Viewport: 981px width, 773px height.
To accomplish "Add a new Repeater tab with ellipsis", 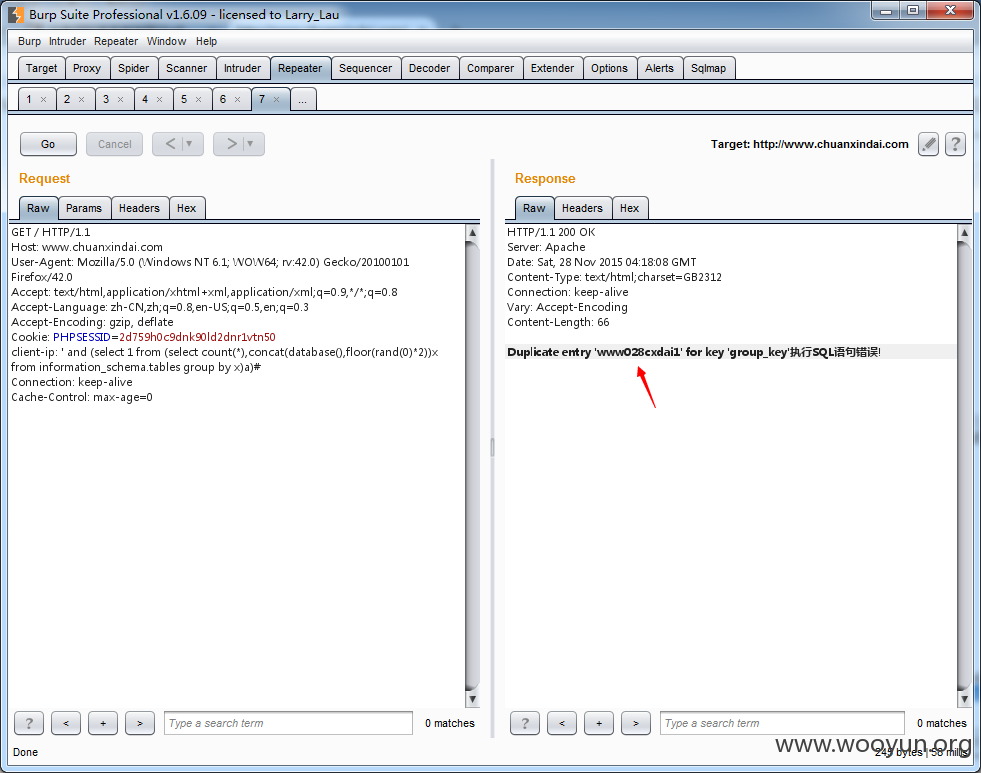I will pyautogui.click(x=303, y=99).
